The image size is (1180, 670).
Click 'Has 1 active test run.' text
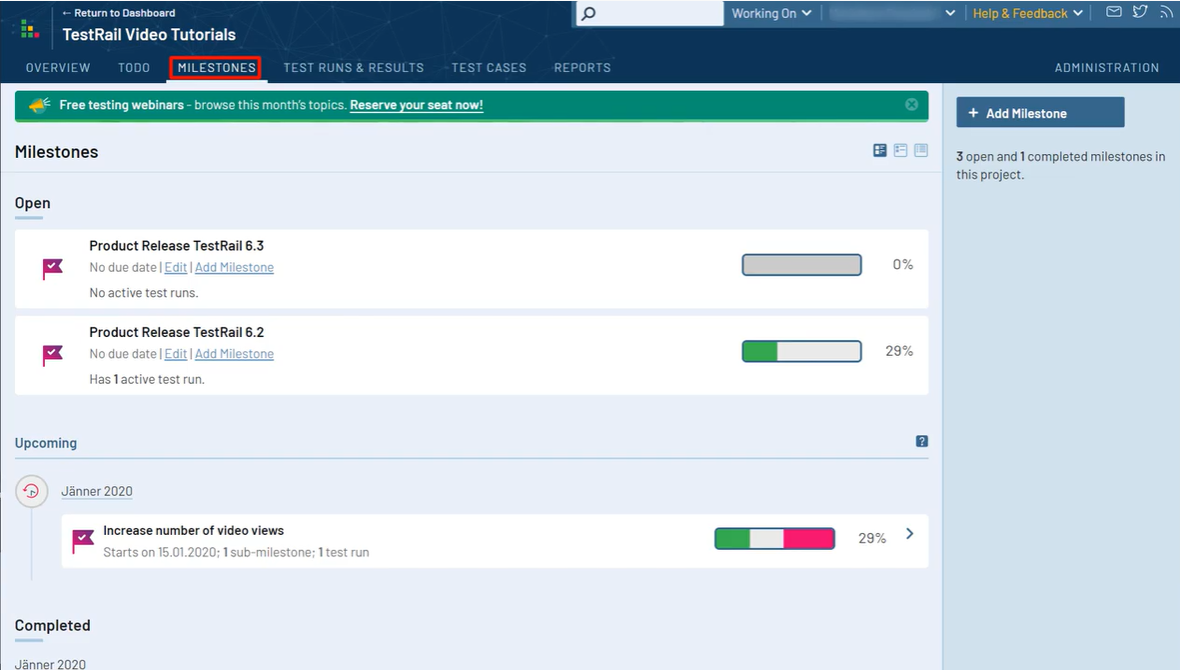pyautogui.click(x=147, y=379)
